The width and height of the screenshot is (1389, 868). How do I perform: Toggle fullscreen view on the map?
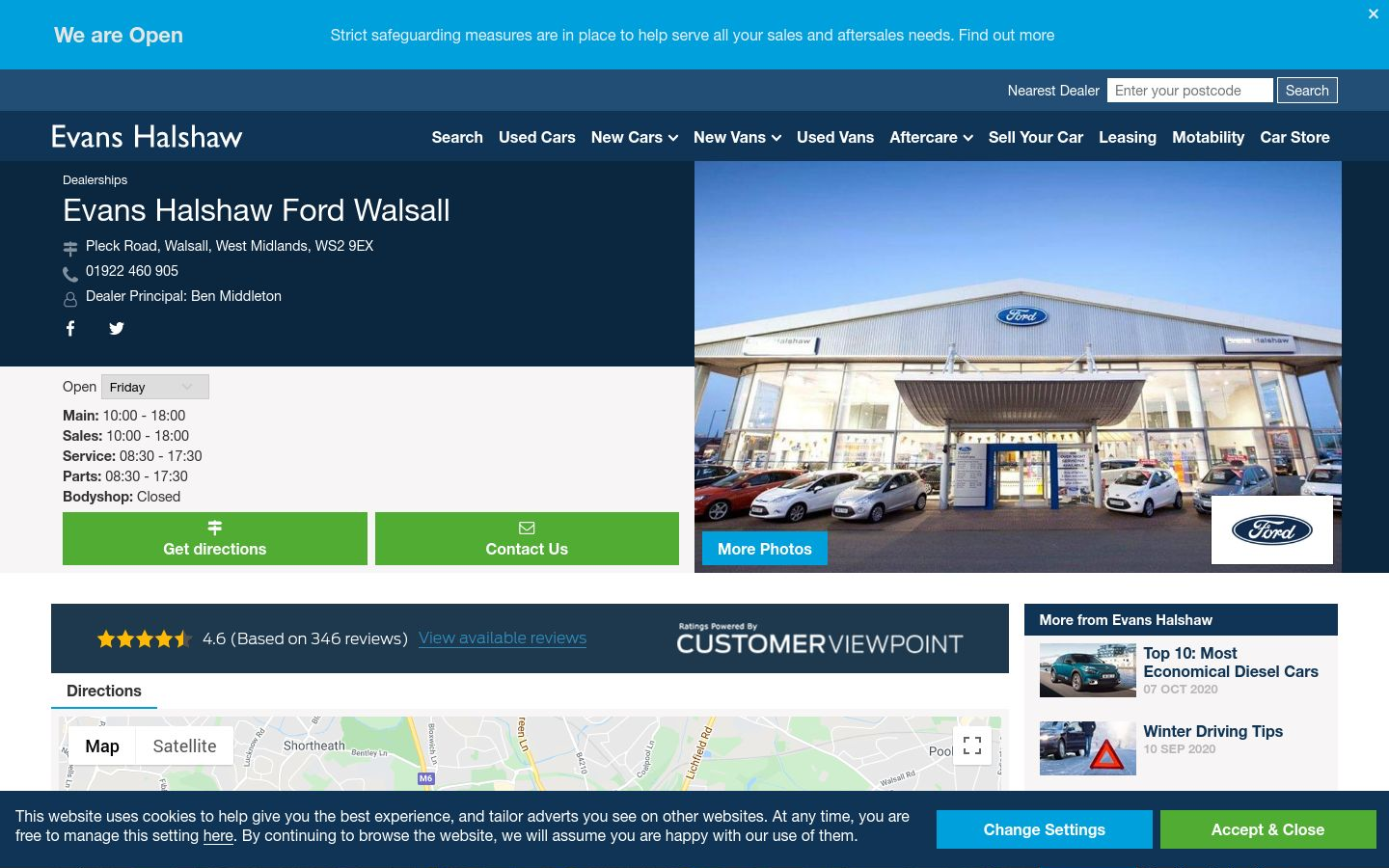pos(972,746)
